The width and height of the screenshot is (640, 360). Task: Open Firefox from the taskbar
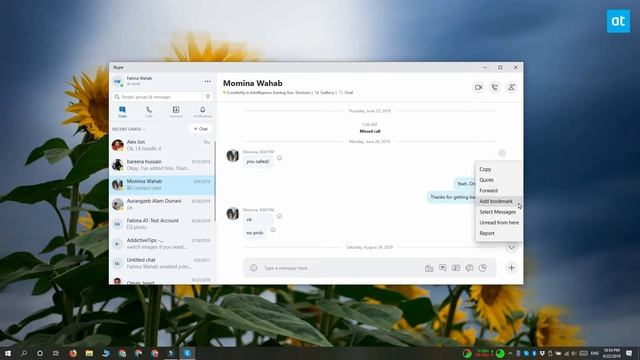[73, 353]
